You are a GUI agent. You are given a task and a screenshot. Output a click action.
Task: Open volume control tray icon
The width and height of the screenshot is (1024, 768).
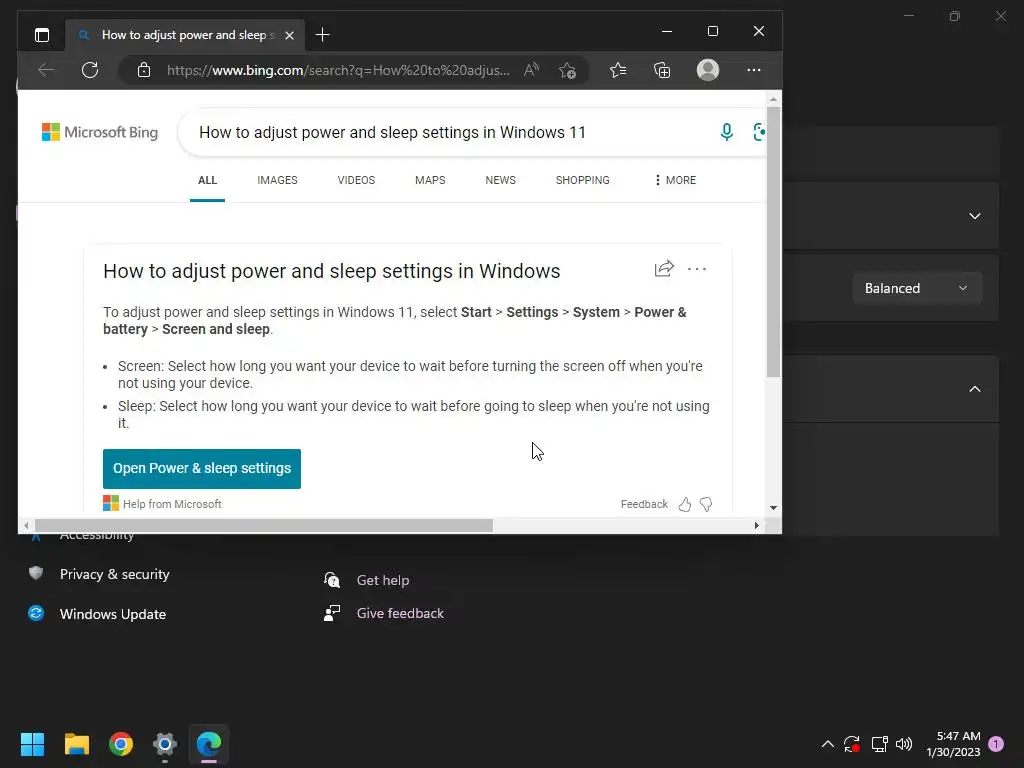904,744
